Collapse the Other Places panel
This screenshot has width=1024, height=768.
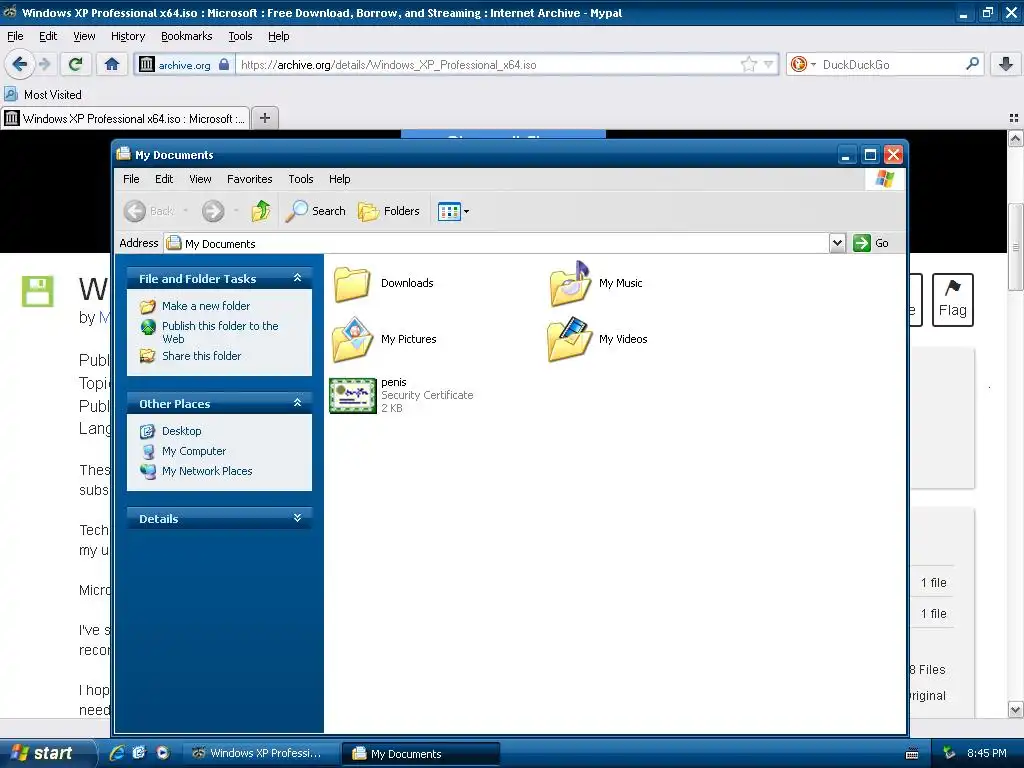pyautogui.click(x=297, y=403)
